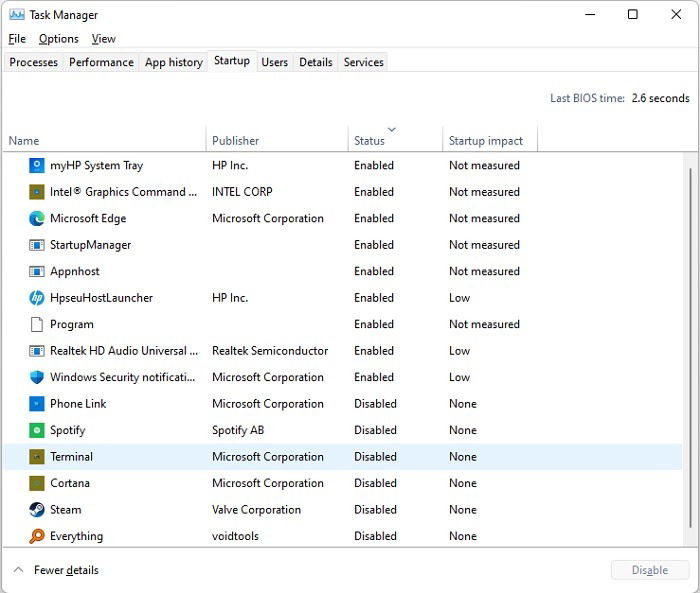The height and width of the screenshot is (593, 700).
Task: Click the Phone Link icon
Action: (37, 404)
